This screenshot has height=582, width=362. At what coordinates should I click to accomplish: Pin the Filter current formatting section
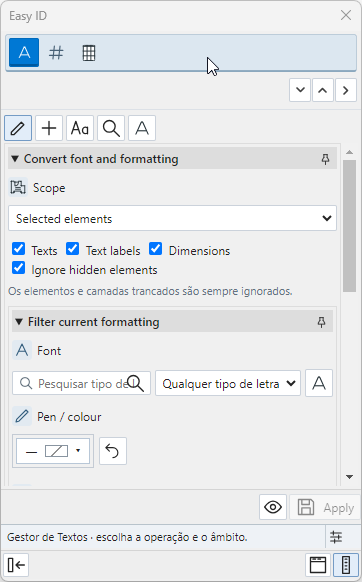[x=322, y=322]
